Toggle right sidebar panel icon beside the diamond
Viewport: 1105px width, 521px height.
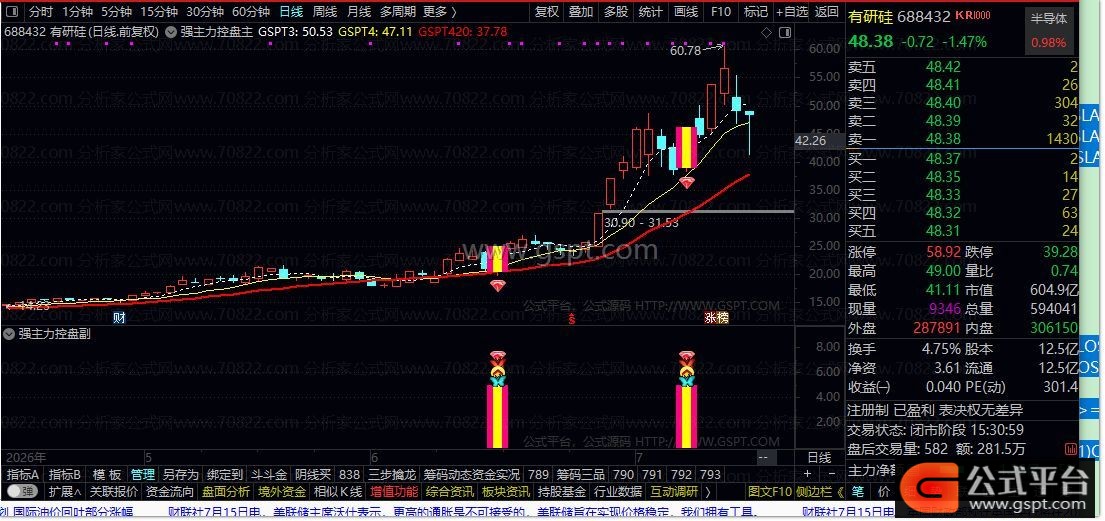pyautogui.click(x=784, y=32)
